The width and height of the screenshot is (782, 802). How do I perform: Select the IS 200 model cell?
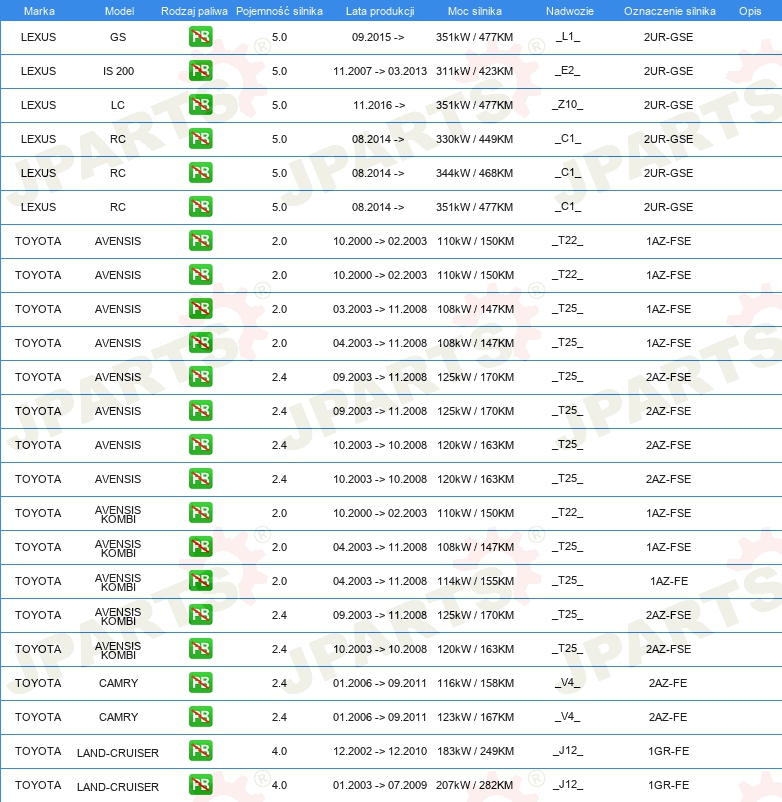pos(118,71)
